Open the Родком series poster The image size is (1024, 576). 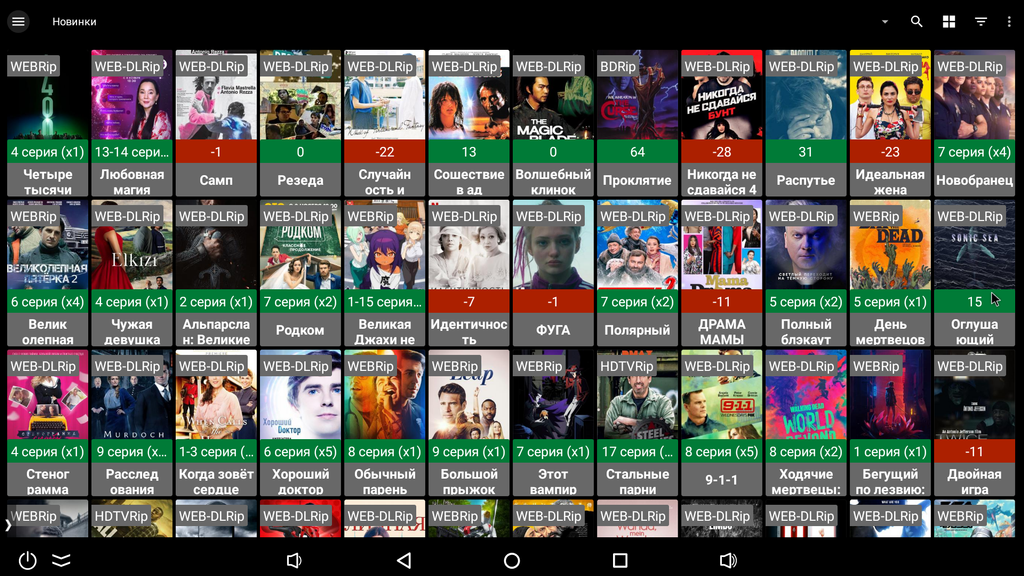(x=300, y=245)
